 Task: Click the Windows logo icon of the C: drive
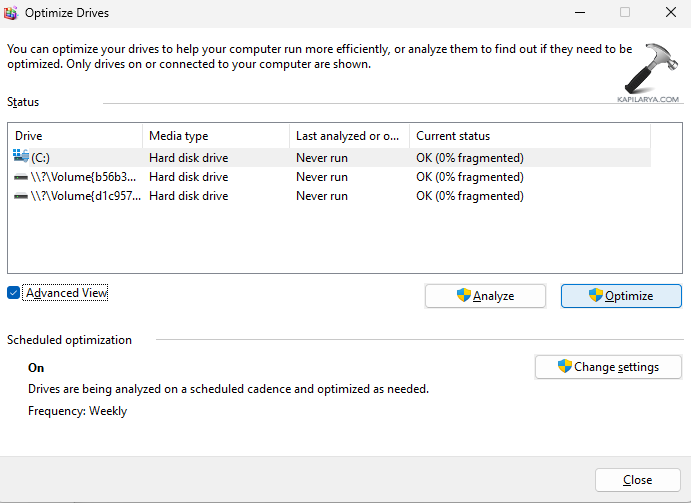click(21, 157)
